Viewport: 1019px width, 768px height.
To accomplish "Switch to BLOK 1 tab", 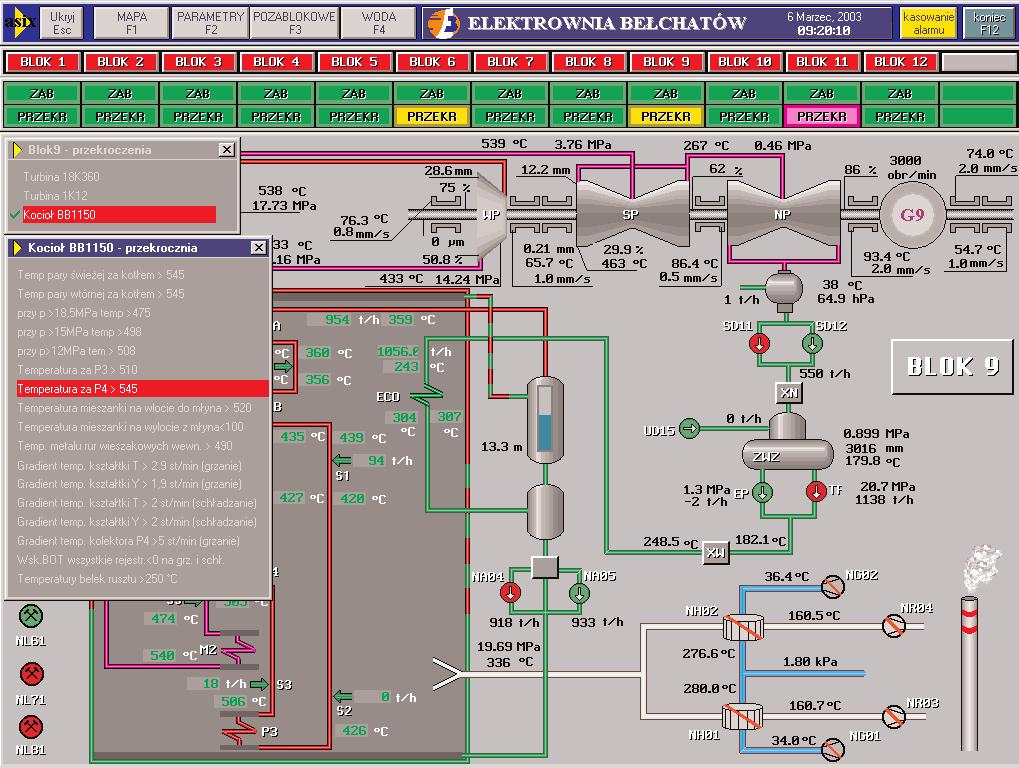I will [x=43, y=62].
